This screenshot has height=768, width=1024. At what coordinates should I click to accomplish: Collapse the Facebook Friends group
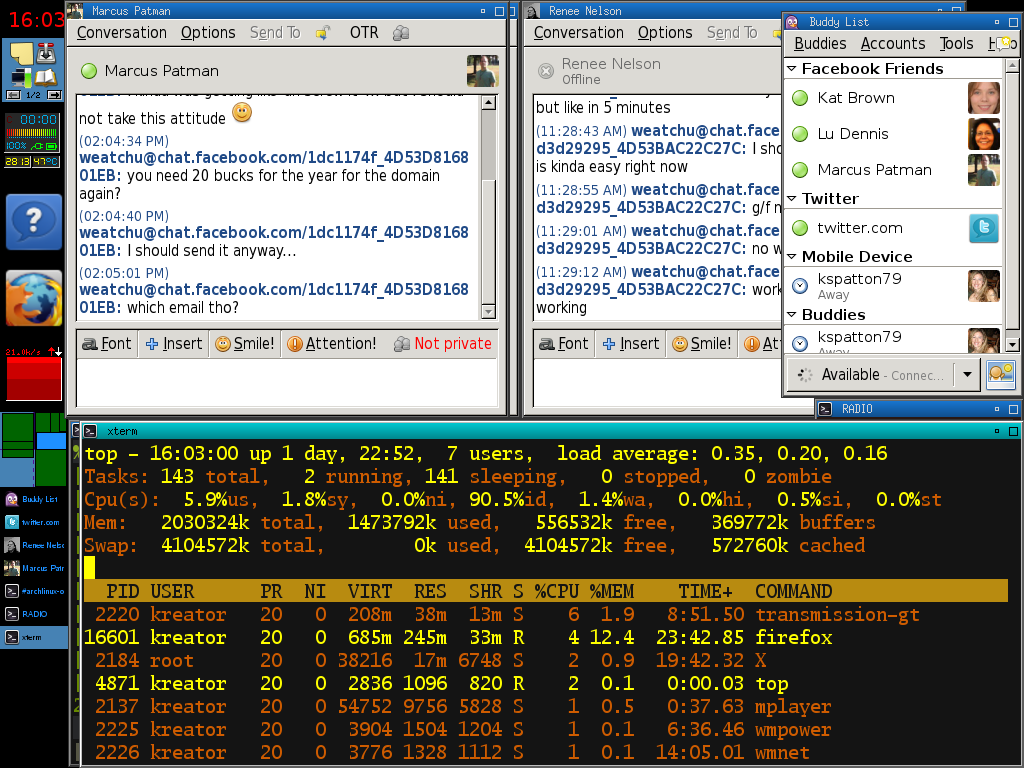pyautogui.click(x=792, y=69)
